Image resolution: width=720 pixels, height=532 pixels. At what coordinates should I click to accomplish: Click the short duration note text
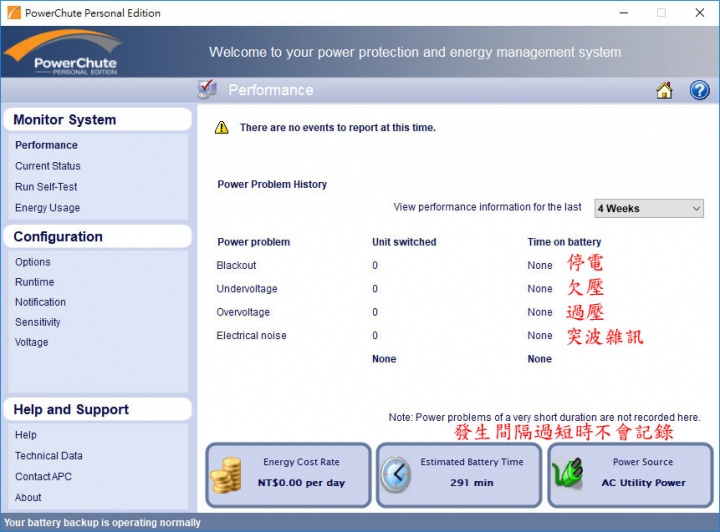pyautogui.click(x=545, y=418)
